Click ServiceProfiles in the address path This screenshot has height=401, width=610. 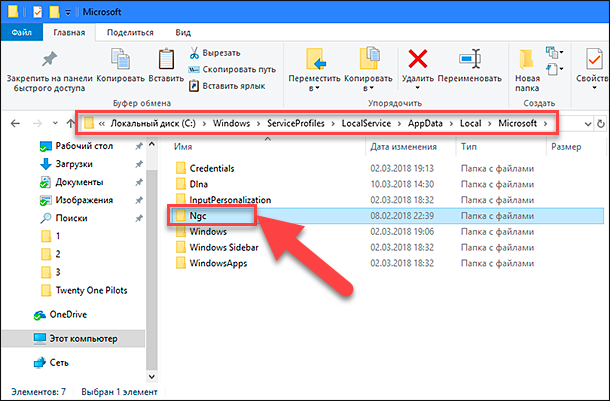[296, 123]
